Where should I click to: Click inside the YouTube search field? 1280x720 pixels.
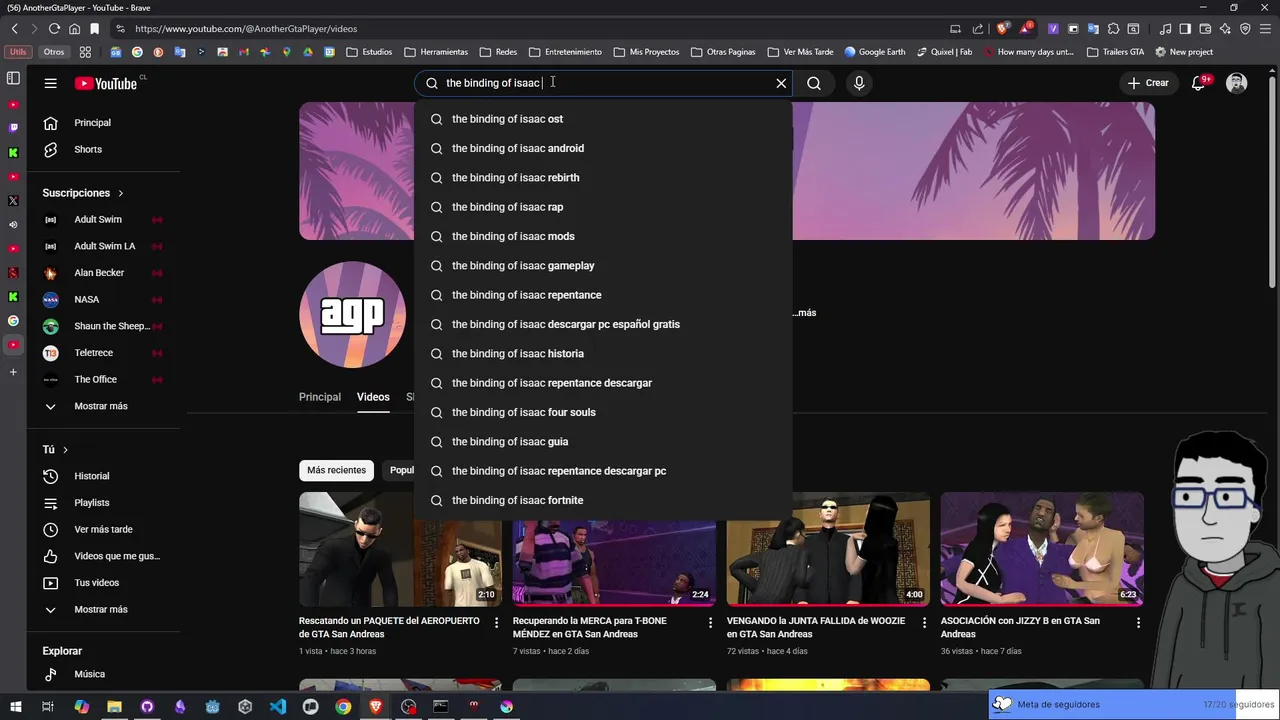pyautogui.click(x=604, y=83)
